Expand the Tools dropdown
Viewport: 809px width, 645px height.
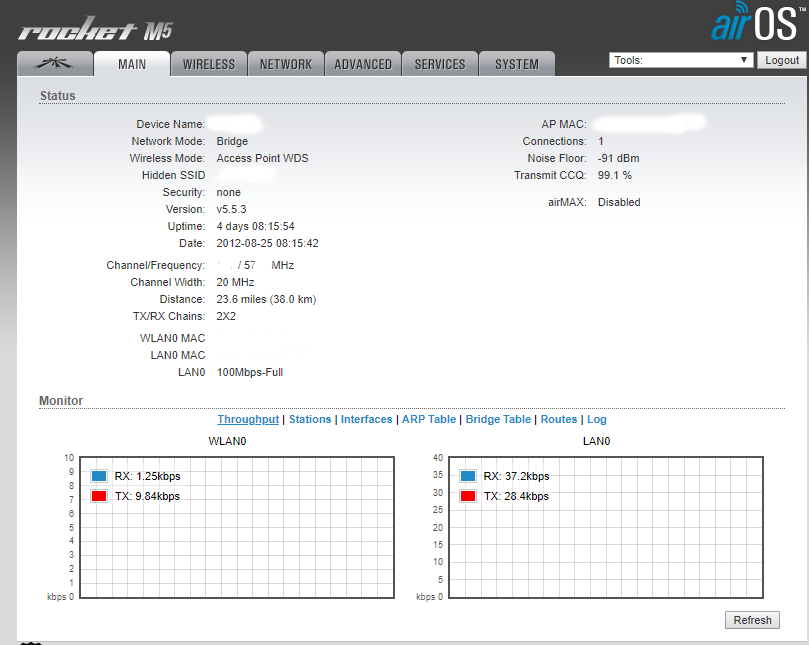[681, 60]
